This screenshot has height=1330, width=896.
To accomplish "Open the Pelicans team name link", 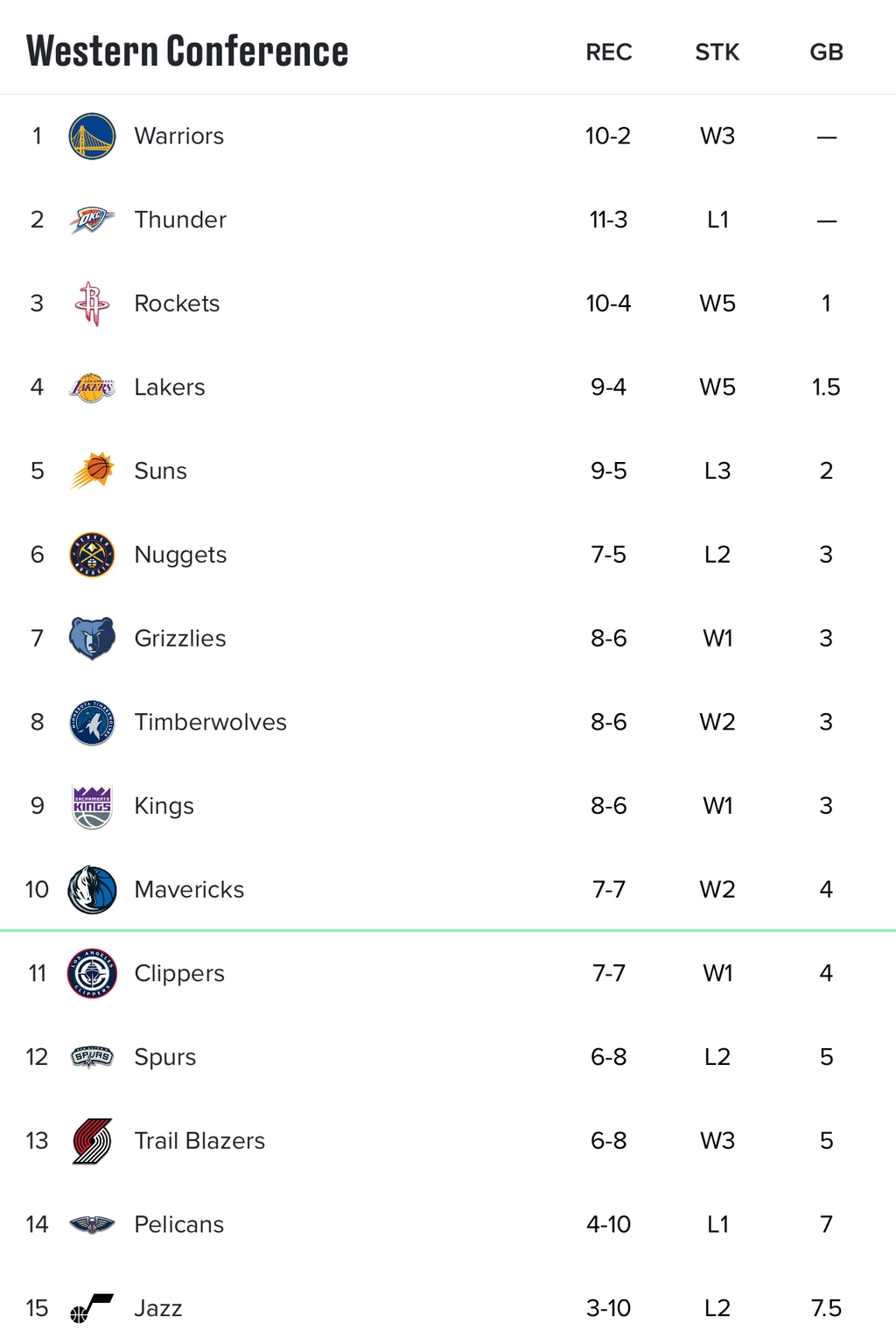I will coord(178,1224).
